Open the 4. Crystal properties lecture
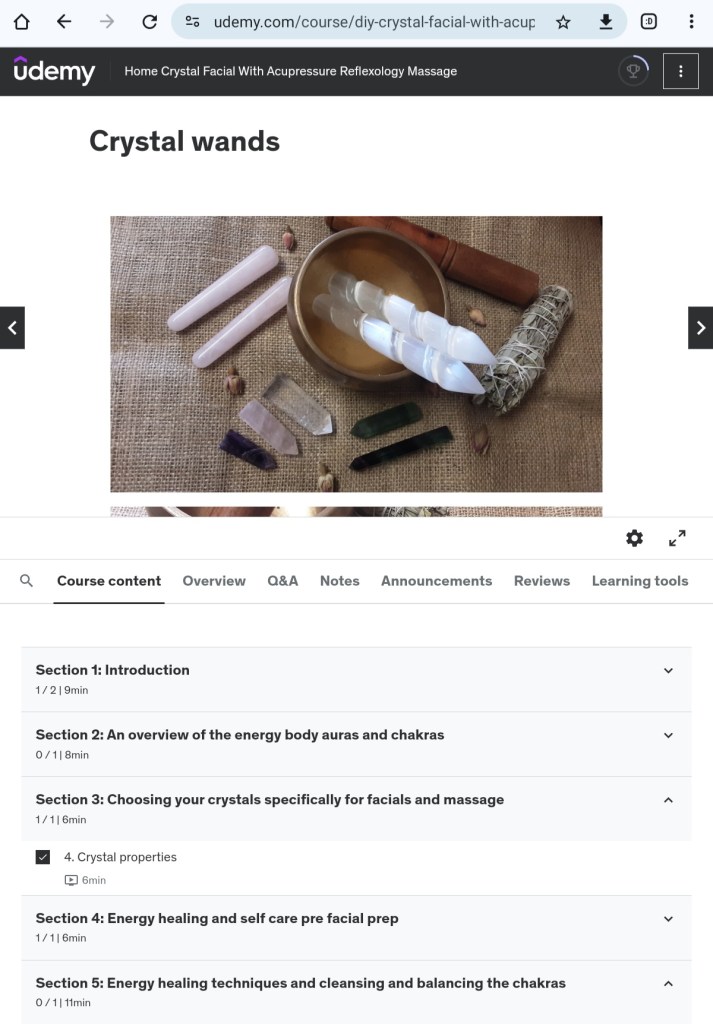 pyautogui.click(x=120, y=857)
